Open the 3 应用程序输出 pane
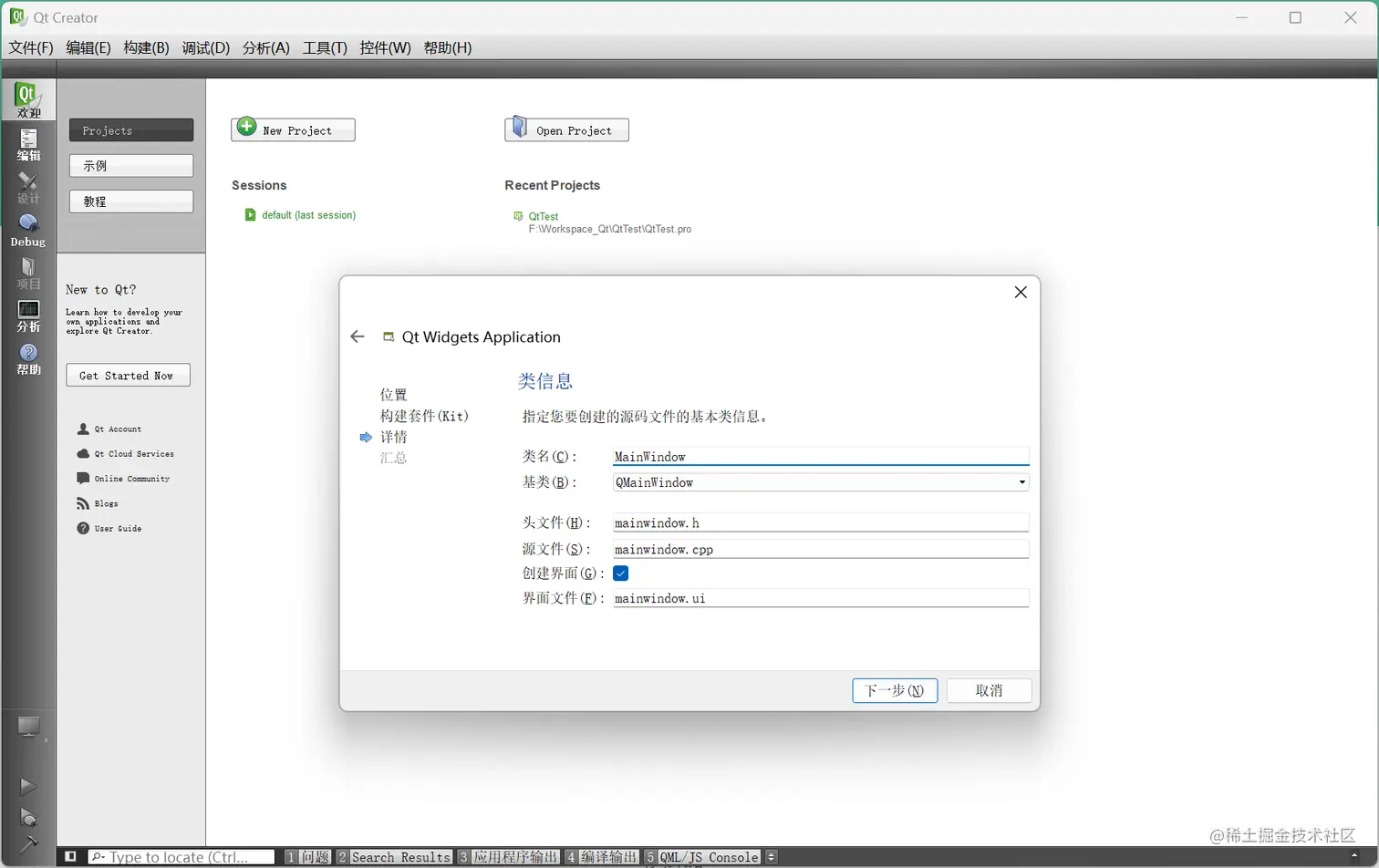 click(508, 857)
